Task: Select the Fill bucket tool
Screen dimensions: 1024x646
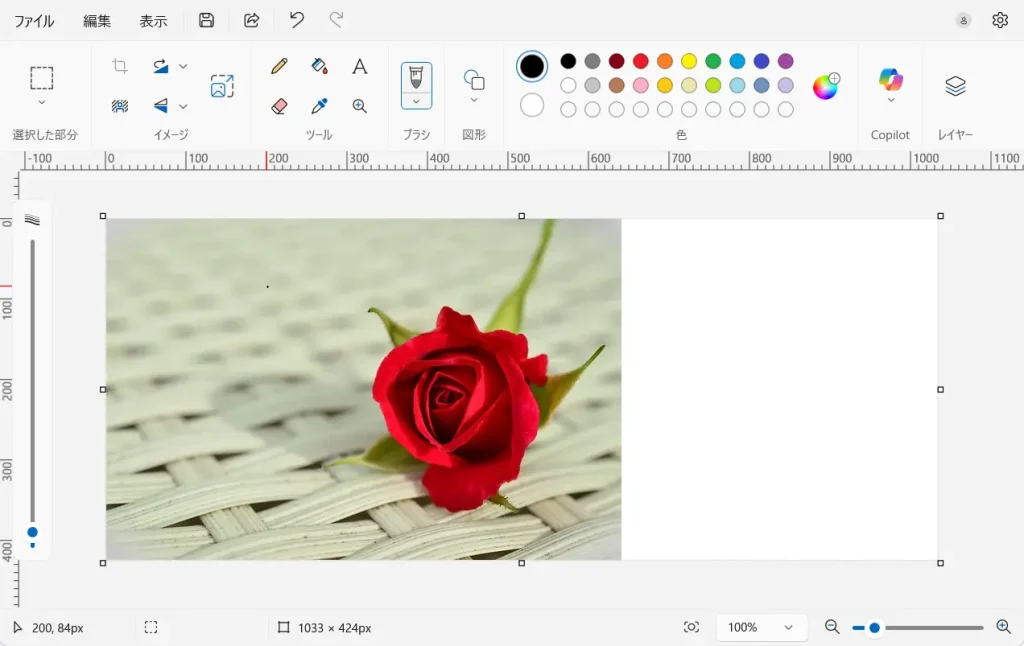Action: (x=319, y=66)
